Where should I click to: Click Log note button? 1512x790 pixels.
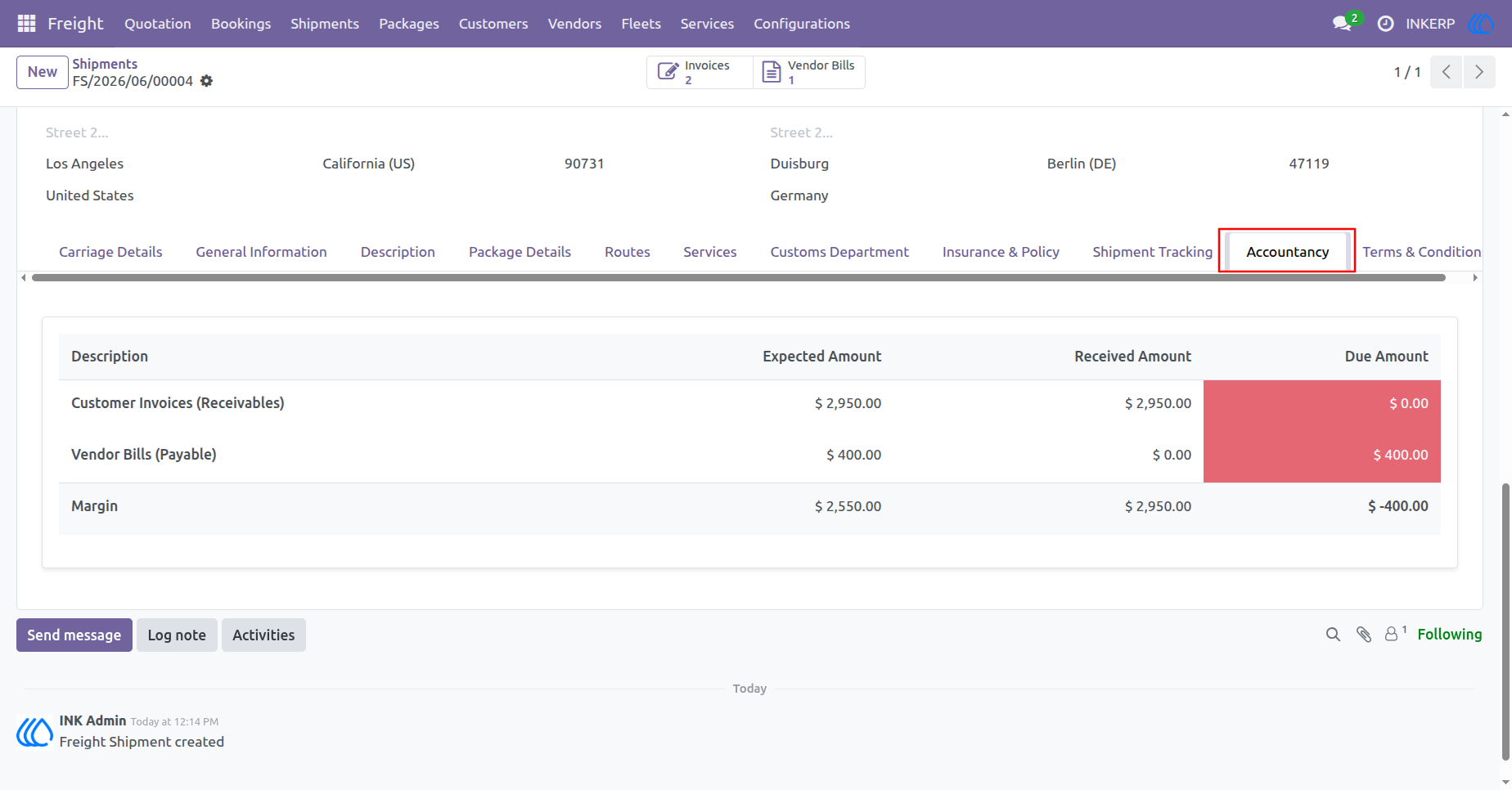[x=177, y=635]
